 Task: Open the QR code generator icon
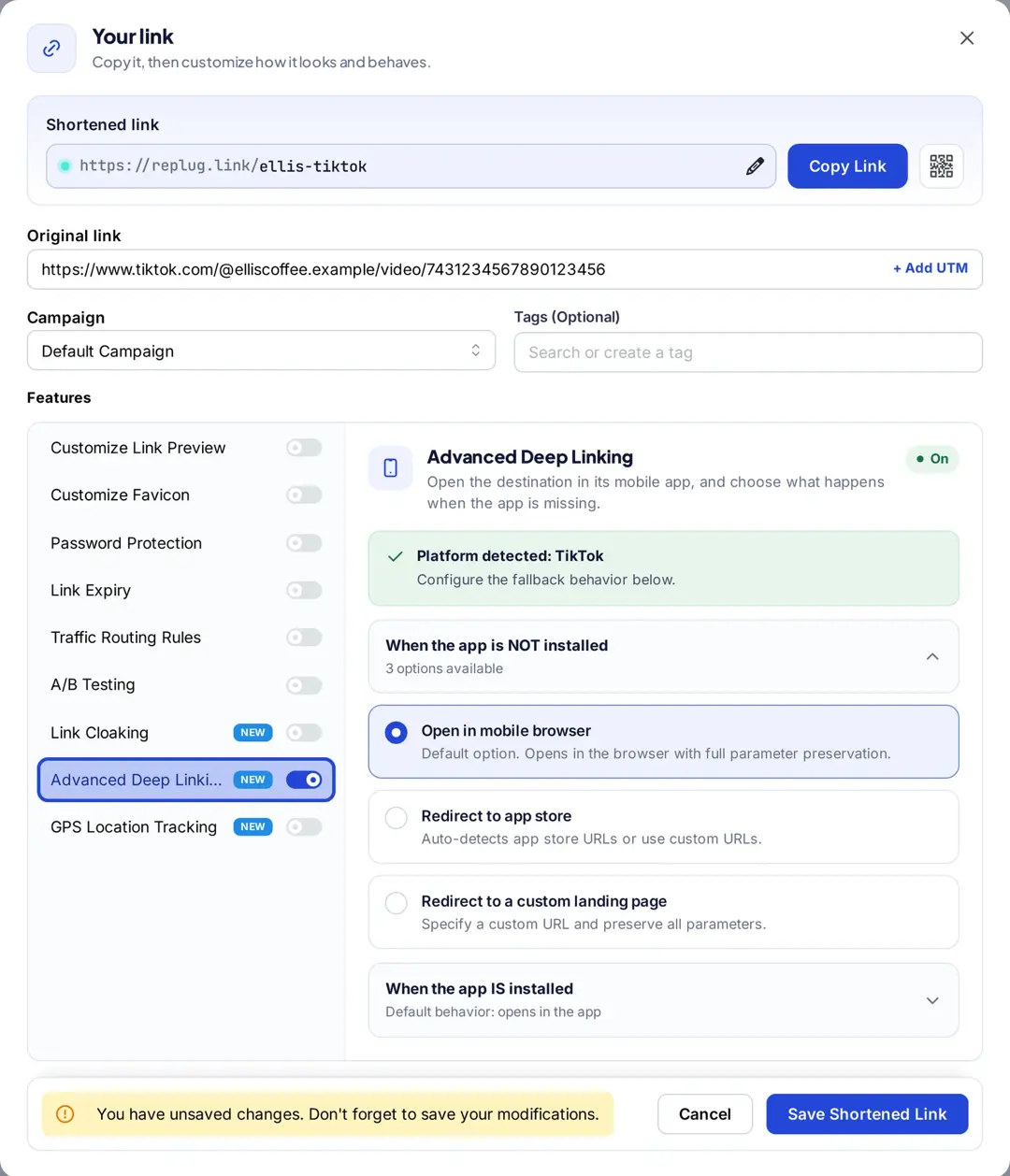click(x=942, y=166)
